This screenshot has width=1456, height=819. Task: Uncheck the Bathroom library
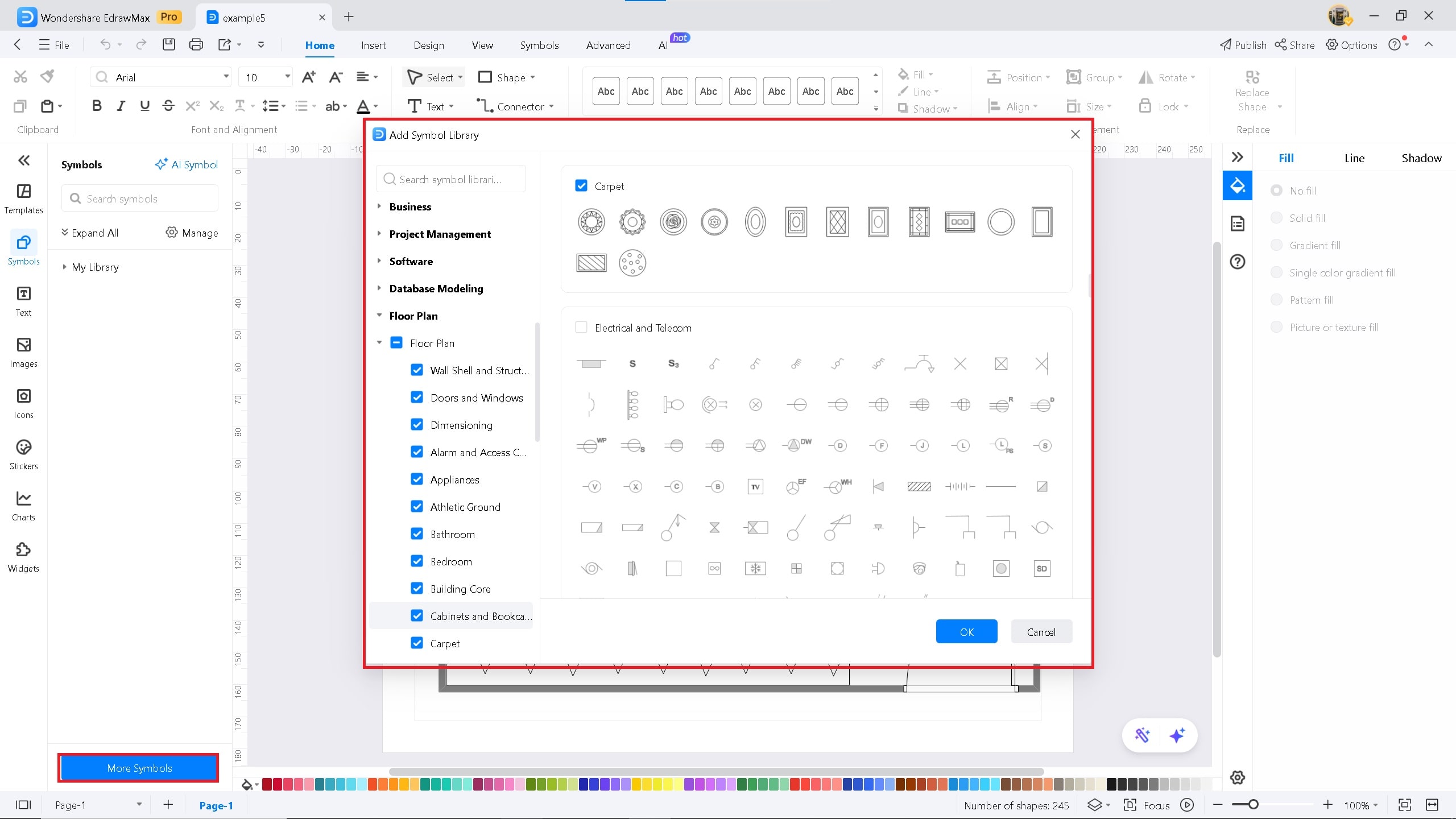(x=417, y=534)
